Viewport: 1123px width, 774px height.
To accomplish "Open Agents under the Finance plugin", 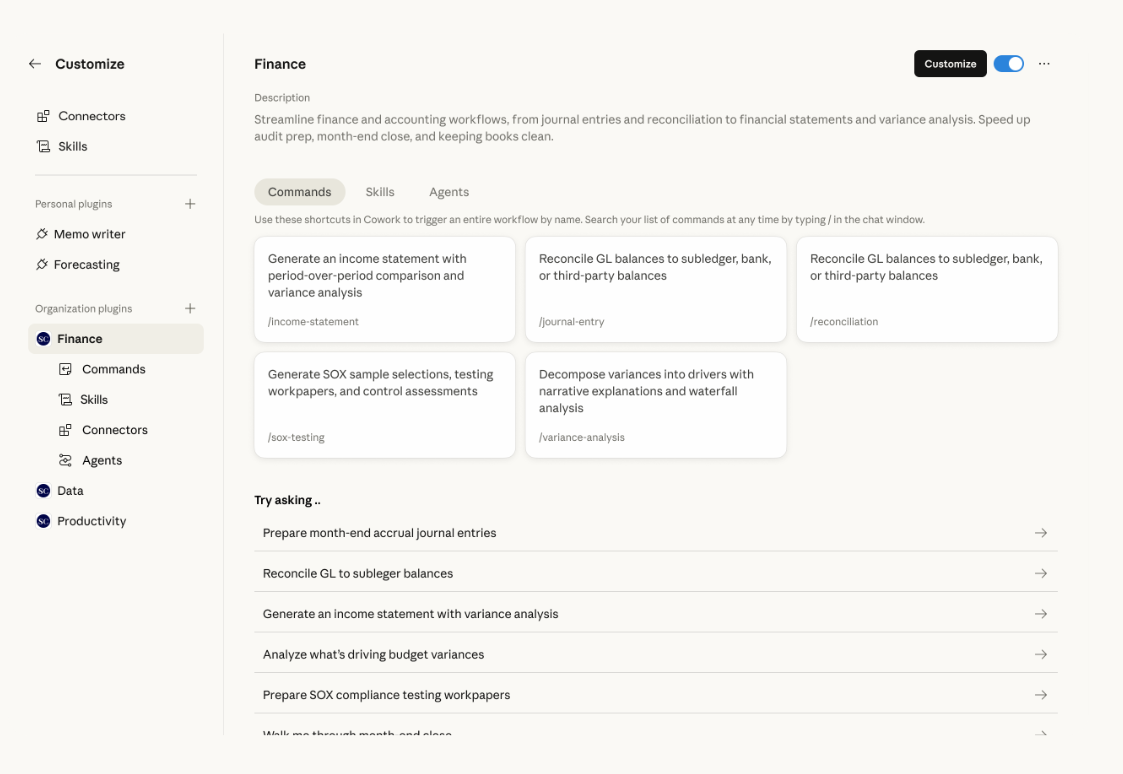I will [x=101, y=461].
